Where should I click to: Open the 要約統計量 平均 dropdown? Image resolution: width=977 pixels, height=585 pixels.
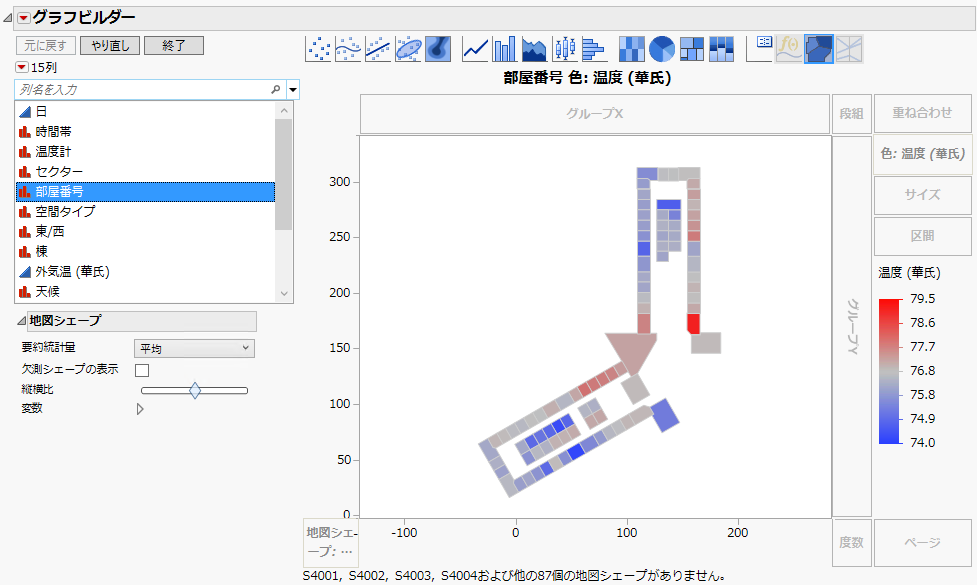click(194, 348)
